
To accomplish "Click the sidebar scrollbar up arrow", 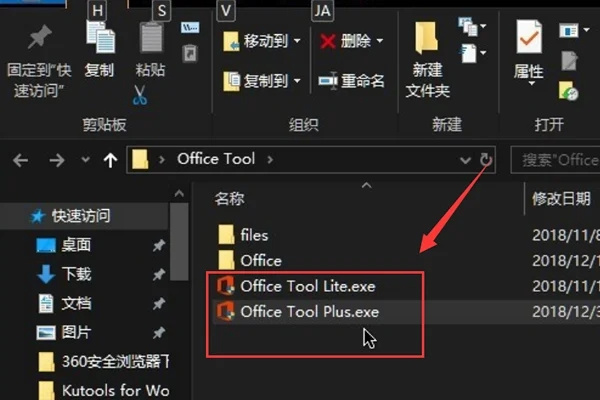I will (x=179, y=194).
